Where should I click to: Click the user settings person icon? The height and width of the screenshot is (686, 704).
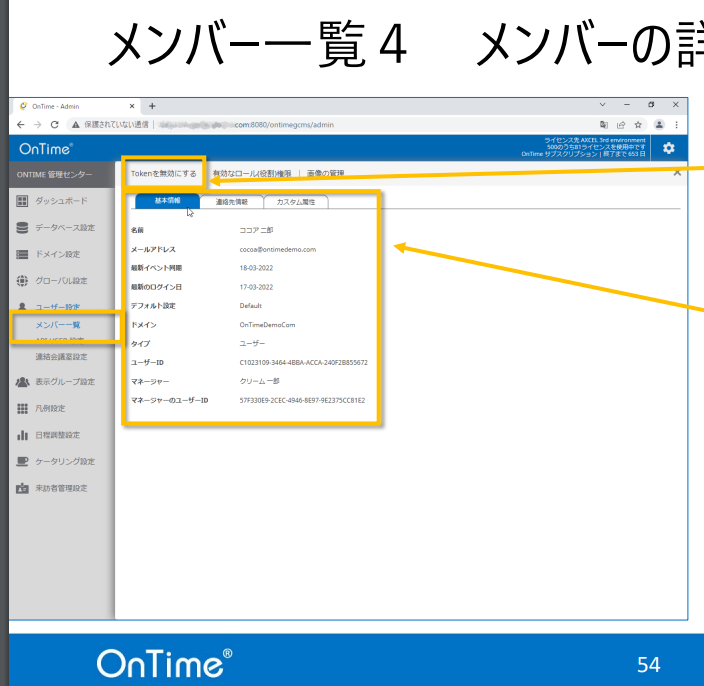pyautogui.click(x=22, y=307)
